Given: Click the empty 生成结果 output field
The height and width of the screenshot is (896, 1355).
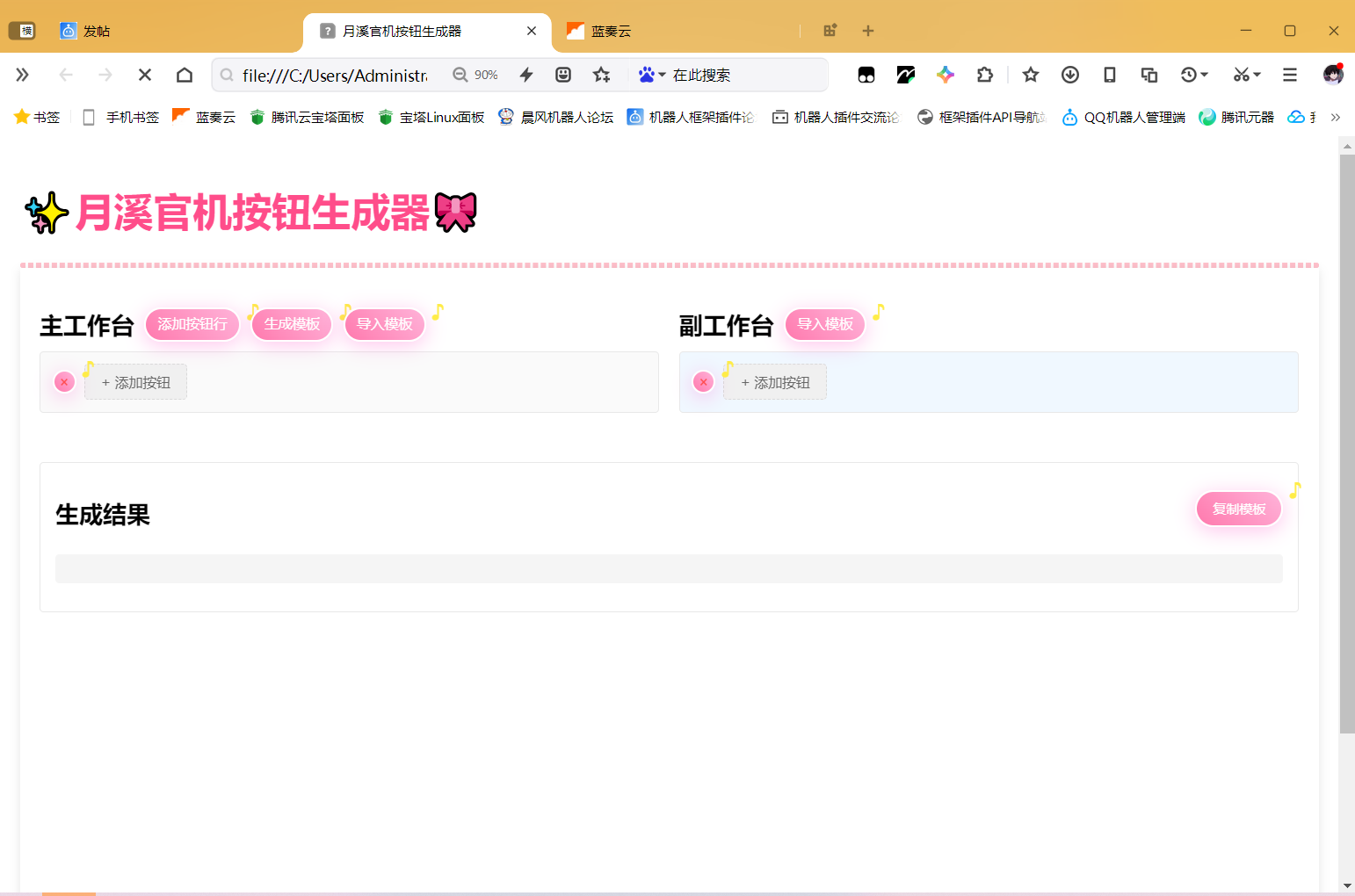Looking at the screenshot, I should click(669, 568).
